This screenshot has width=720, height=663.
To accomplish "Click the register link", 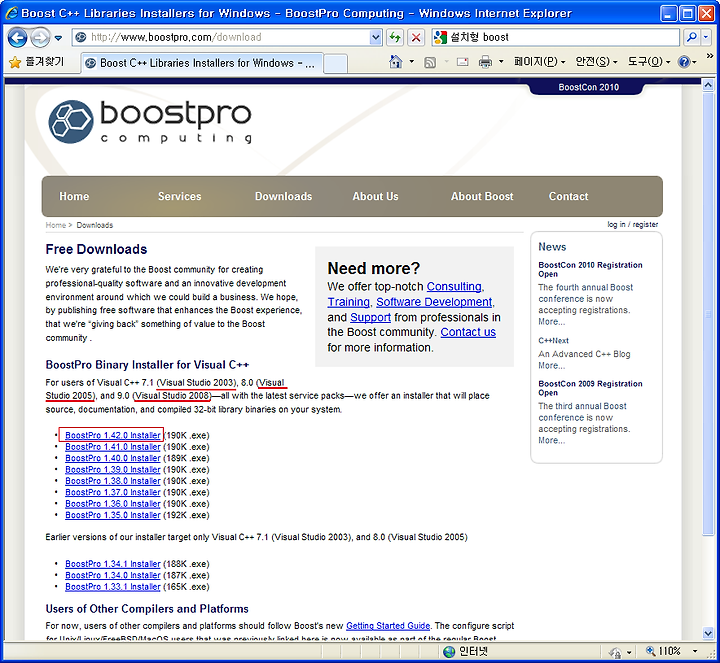I will (645, 225).
